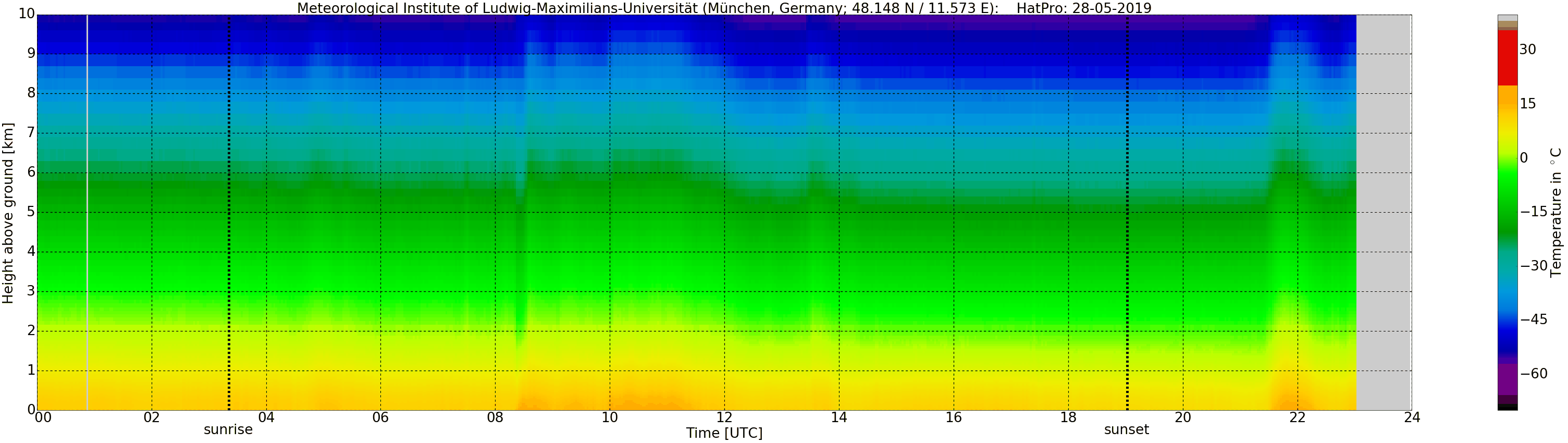Click the '0' tick label on the colorbar

point(1524,157)
